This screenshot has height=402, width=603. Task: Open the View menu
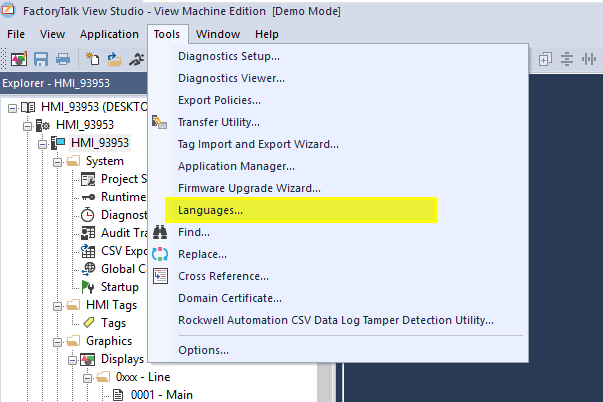pyautogui.click(x=52, y=34)
